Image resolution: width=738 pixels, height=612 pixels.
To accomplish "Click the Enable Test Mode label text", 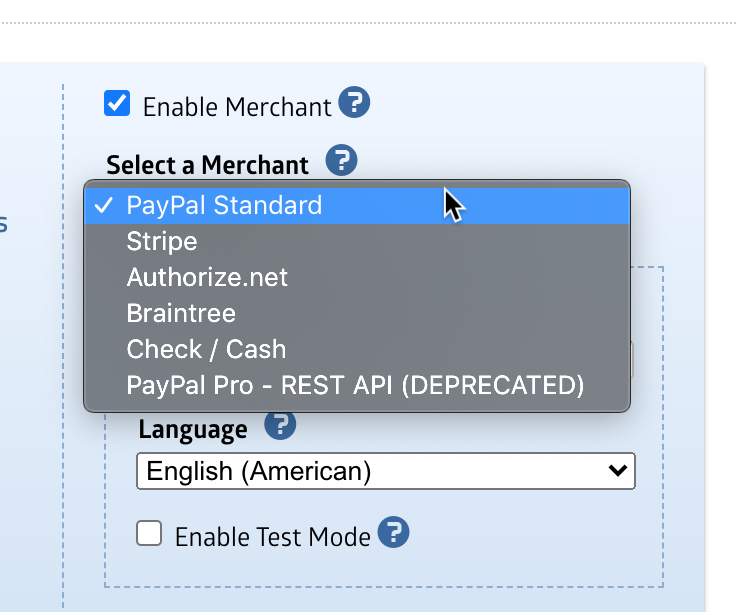I will point(272,537).
